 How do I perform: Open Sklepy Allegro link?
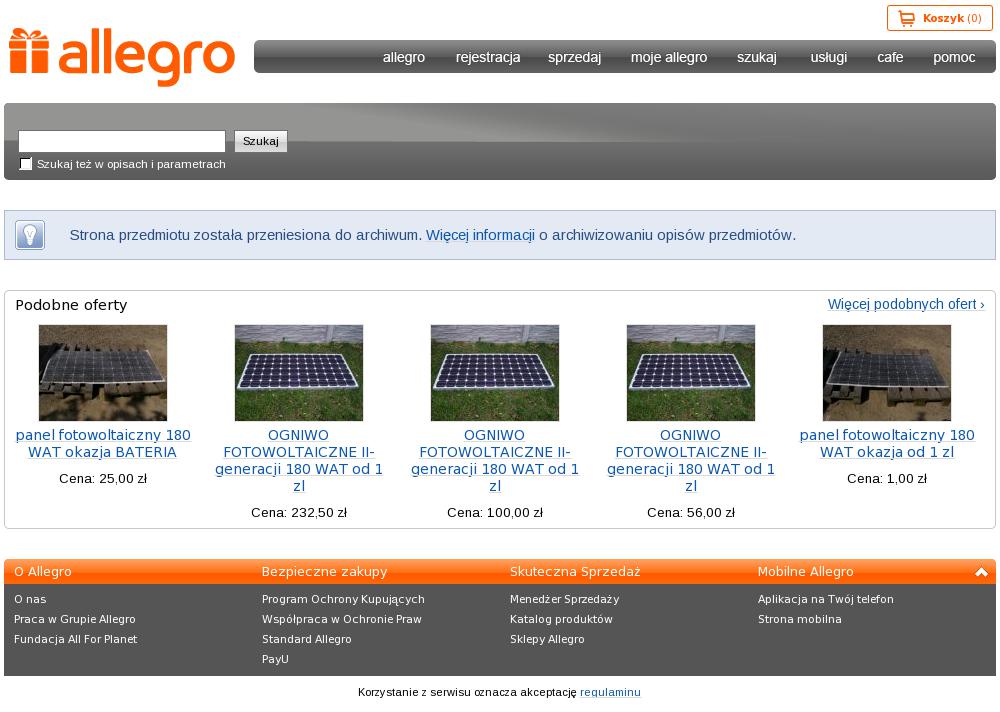pyautogui.click(x=547, y=639)
